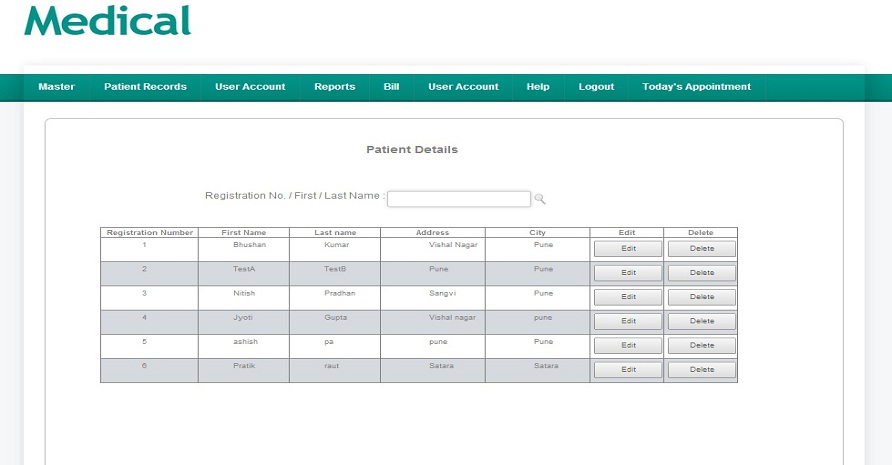Edit the TestA TestB record

click(628, 273)
